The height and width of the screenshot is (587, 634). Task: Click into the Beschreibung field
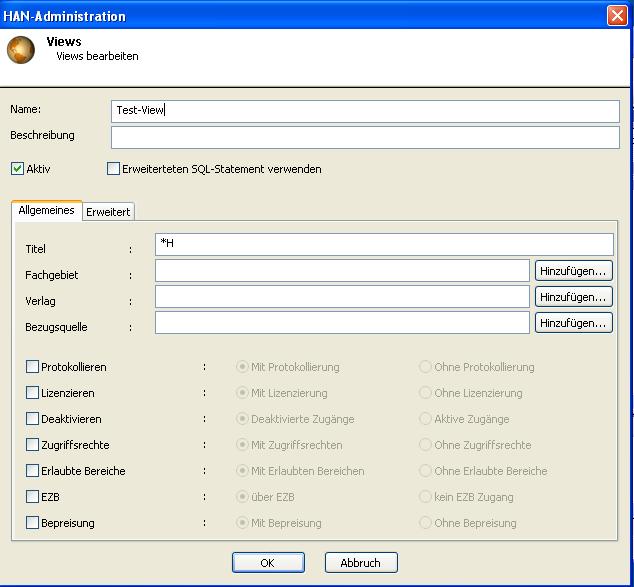click(365, 137)
